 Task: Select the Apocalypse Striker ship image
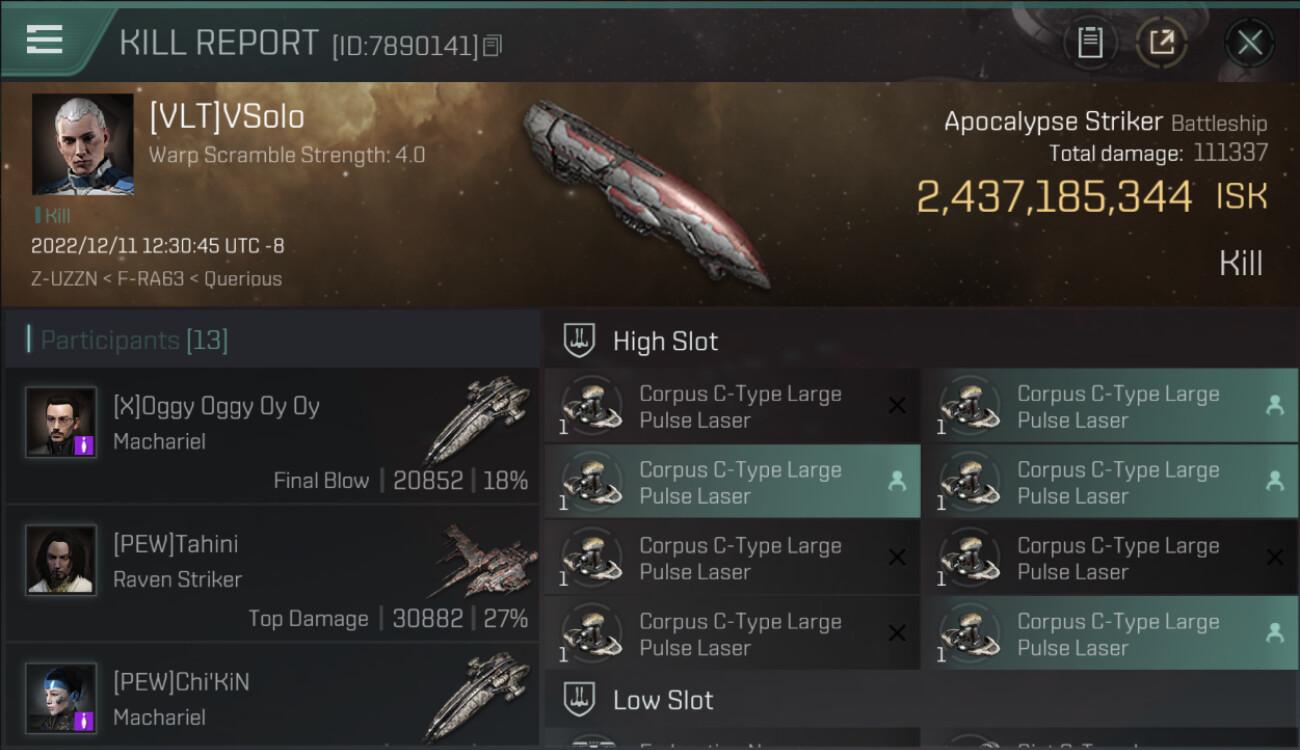tap(645, 190)
